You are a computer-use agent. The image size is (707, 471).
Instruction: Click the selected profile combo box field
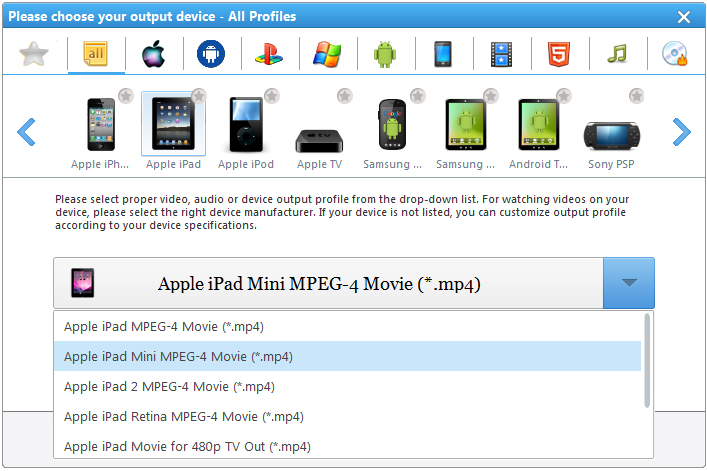tap(328, 283)
